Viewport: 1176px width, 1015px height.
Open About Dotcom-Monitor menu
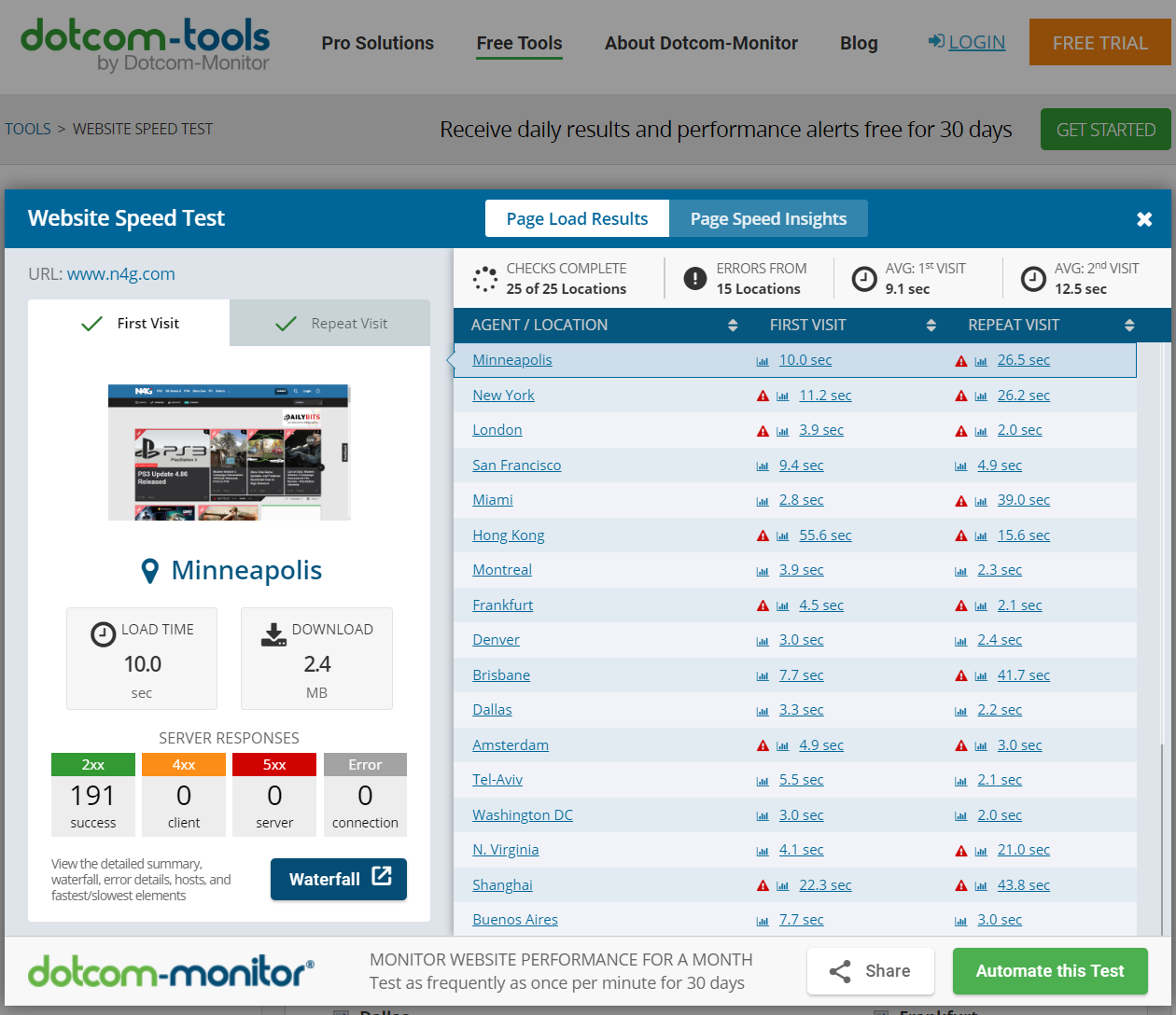[701, 43]
